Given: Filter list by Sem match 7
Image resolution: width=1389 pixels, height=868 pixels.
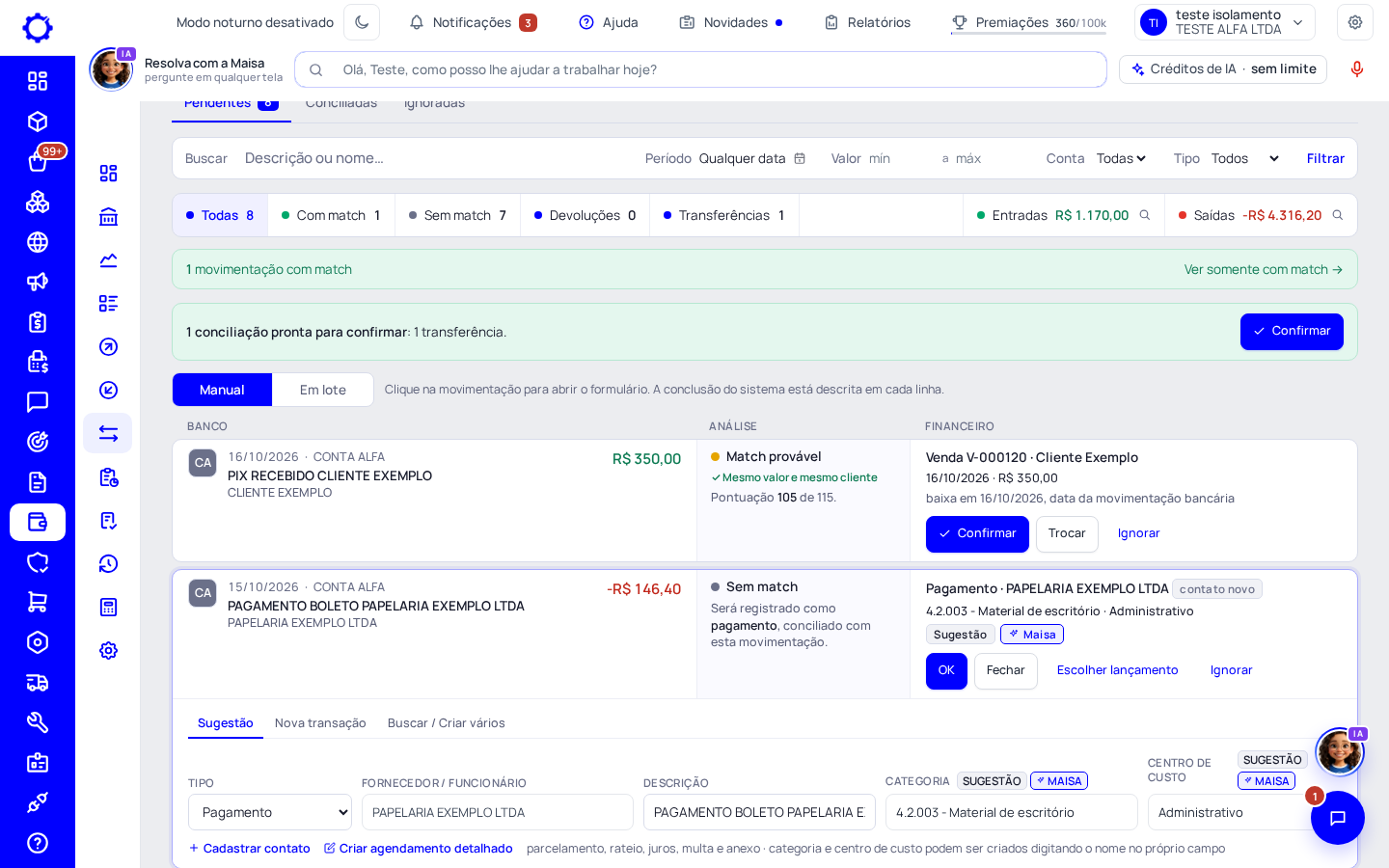Looking at the screenshot, I should click(x=458, y=215).
